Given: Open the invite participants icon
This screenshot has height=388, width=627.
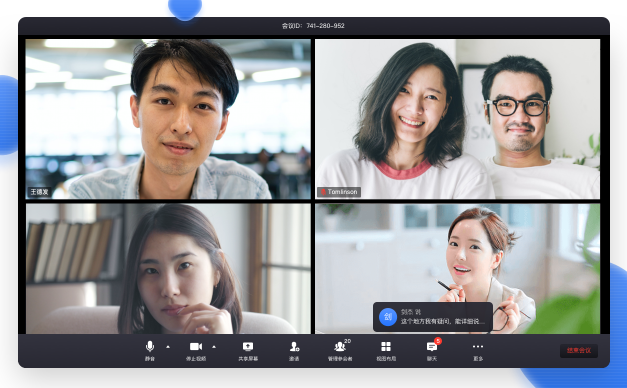Looking at the screenshot, I should pos(294,351).
